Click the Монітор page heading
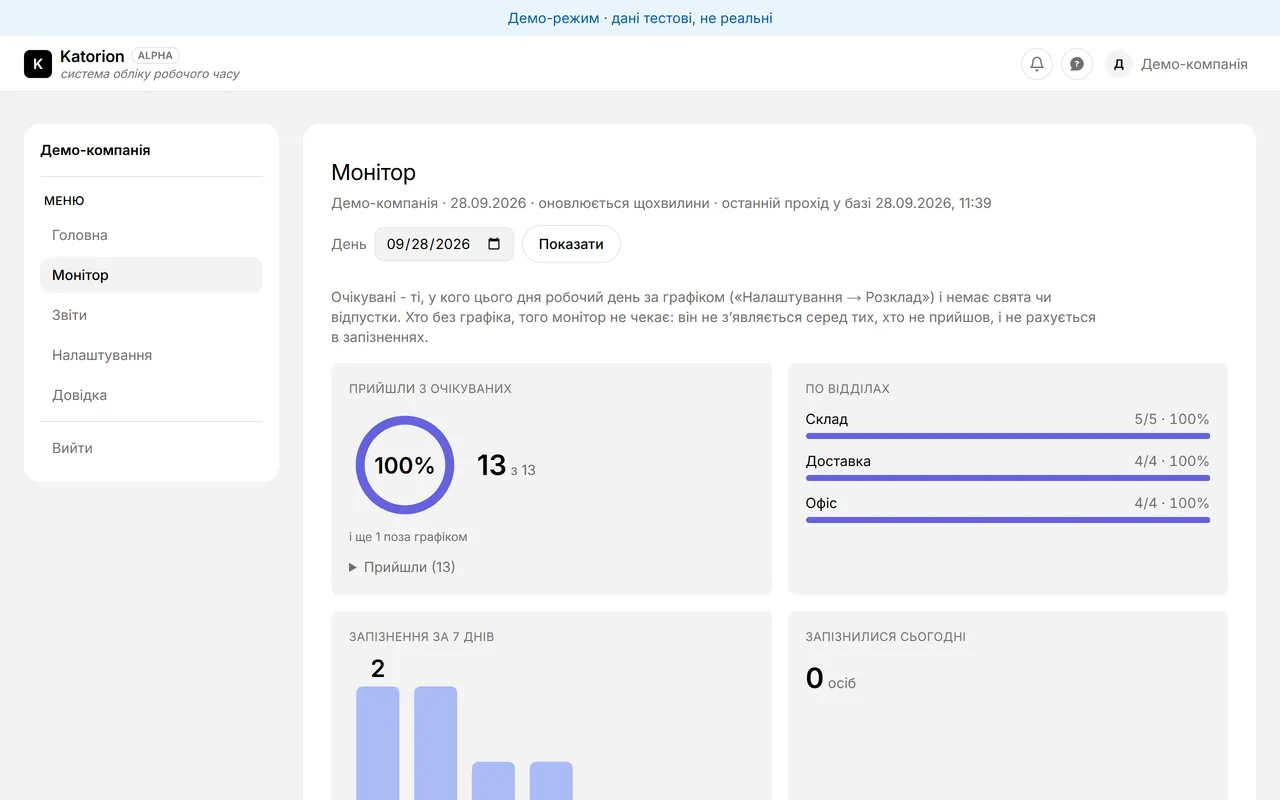This screenshot has width=1280, height=800. pyautogui.click(x=373, y=172)
